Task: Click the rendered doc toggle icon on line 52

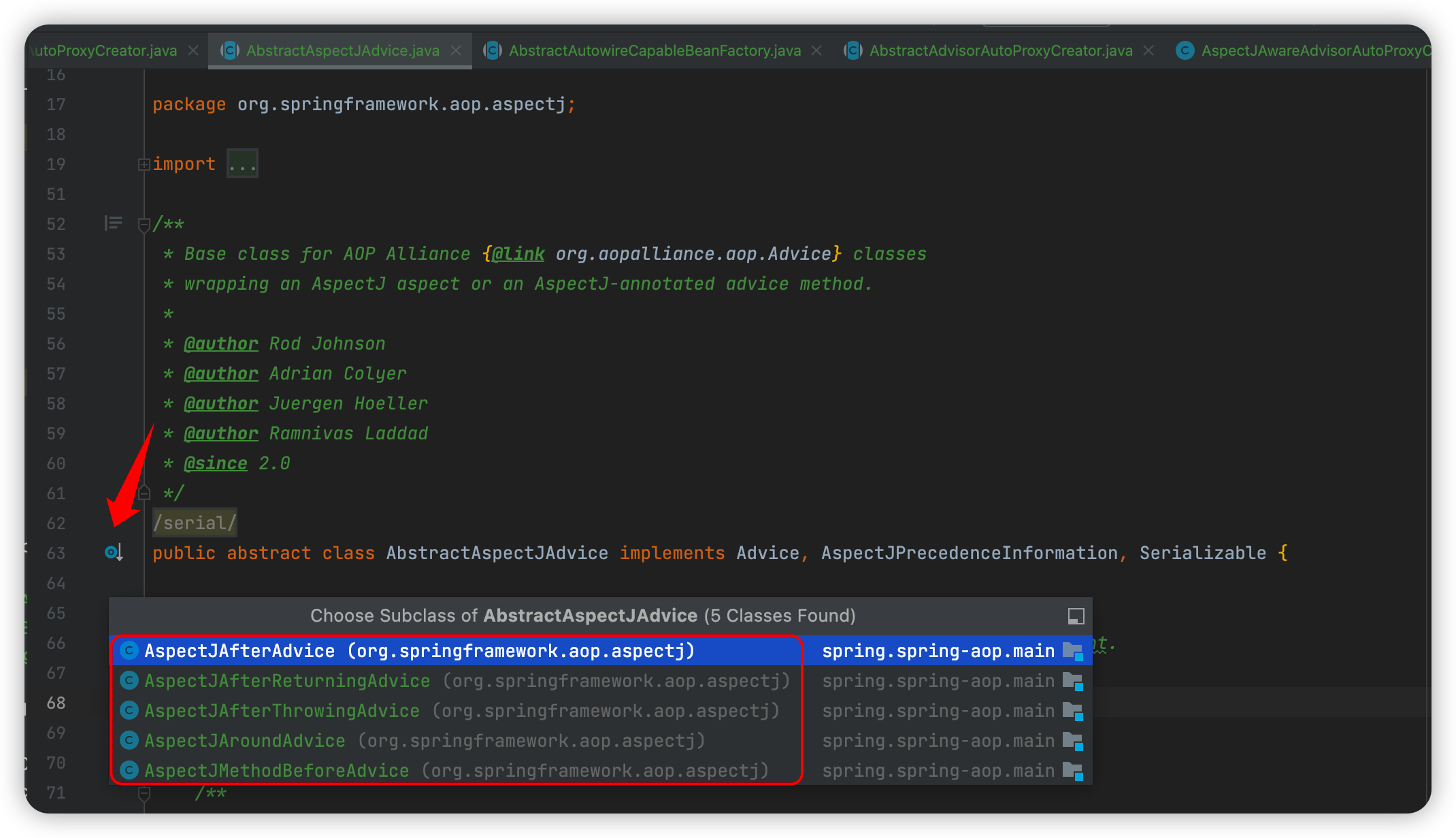Action: tap(113, 223)
